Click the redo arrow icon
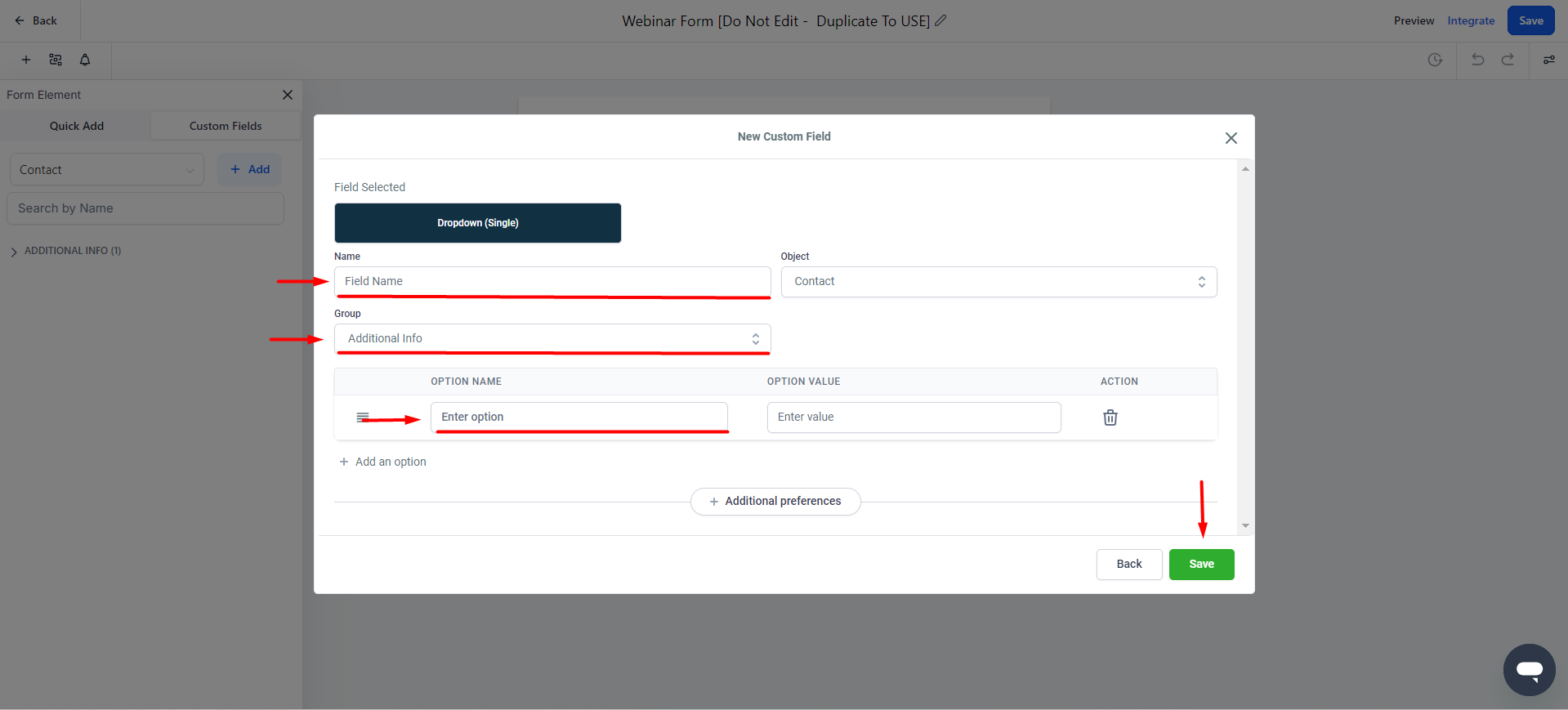Viewport: 1568px width, 710px height. click(1508, 60)
